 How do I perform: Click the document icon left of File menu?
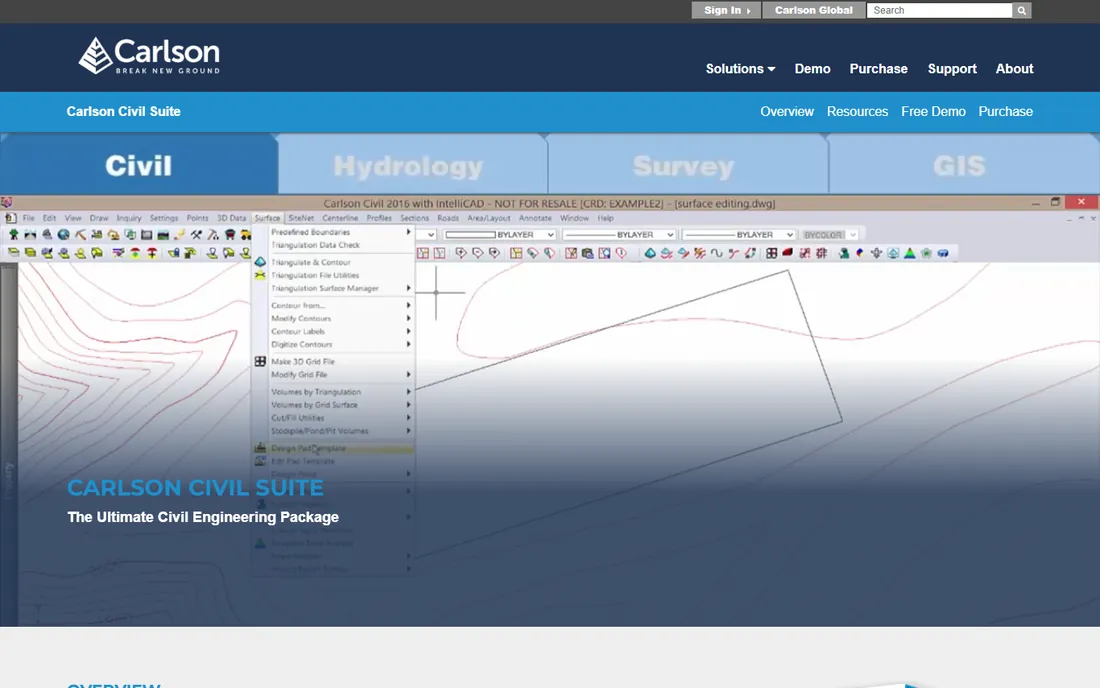(x=11, y=218)
